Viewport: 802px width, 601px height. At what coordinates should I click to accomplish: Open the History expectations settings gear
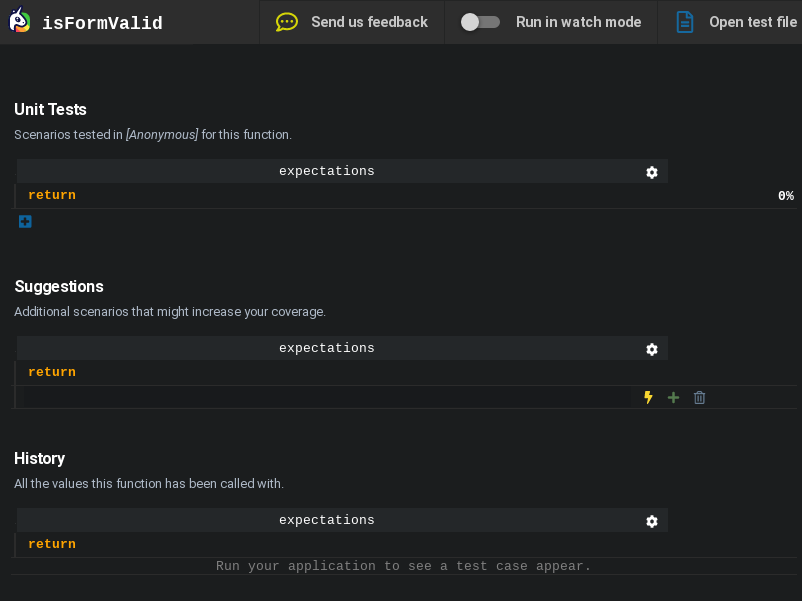[652, 521]
